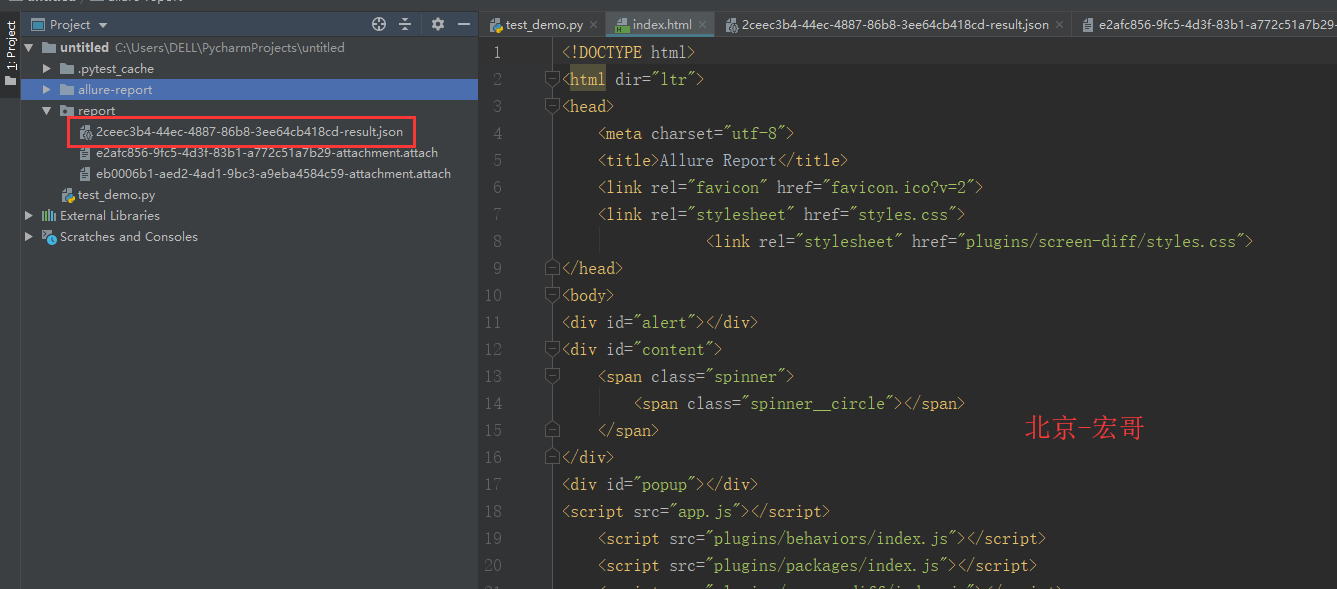Expand the .pytest_cache folder
The height and width of the screenshot is (589, 1337).
click(46, 69)
